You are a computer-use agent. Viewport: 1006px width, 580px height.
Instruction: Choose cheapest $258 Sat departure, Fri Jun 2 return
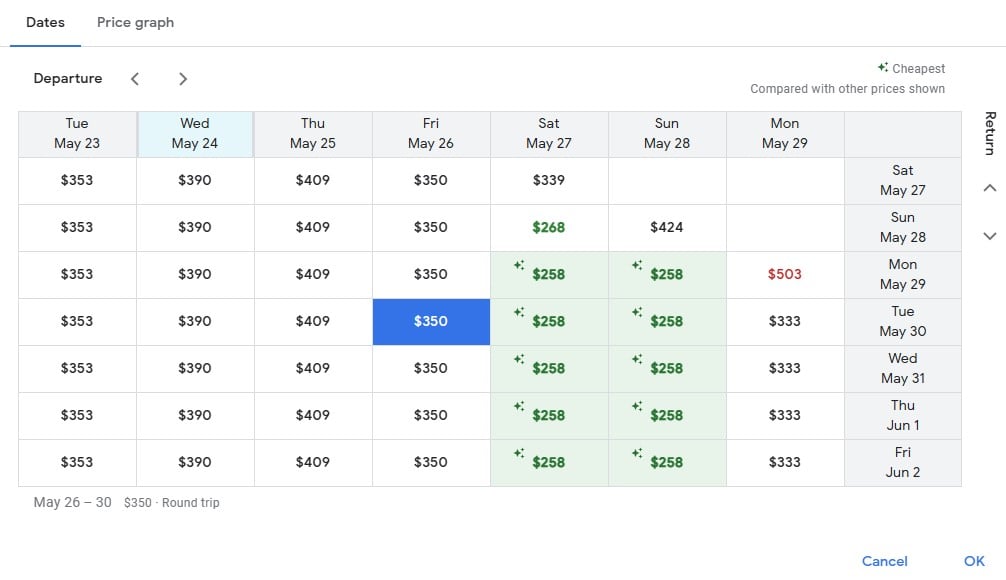click(x=549, y=463)
